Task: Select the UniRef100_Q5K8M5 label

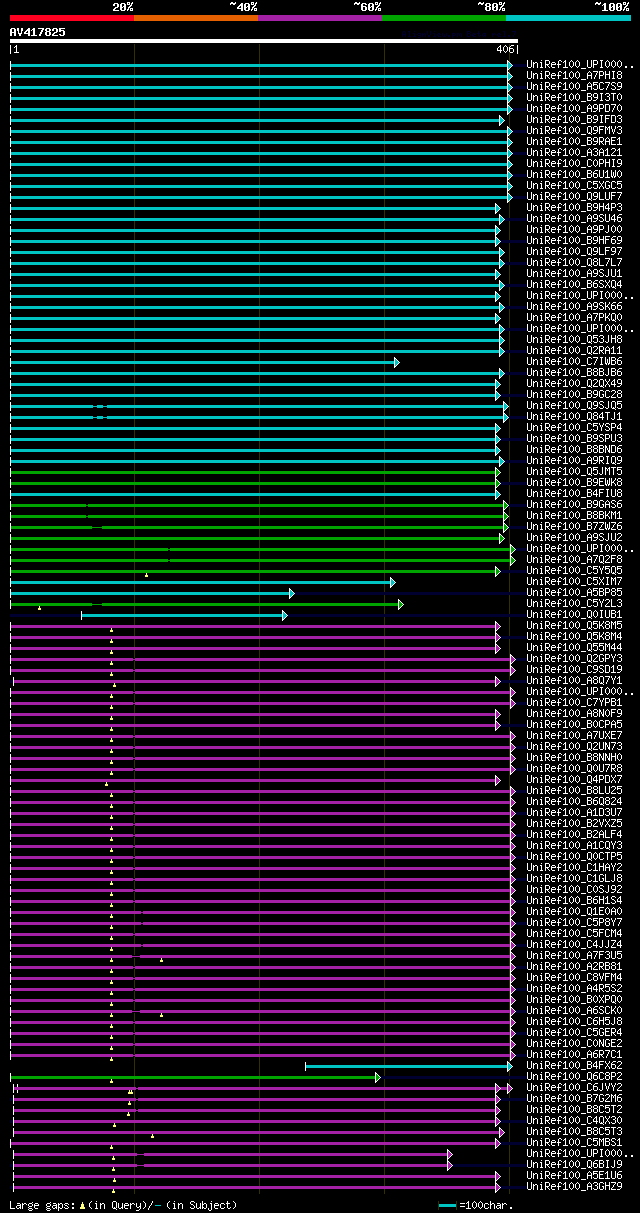Action: click(x=575, y=625)
